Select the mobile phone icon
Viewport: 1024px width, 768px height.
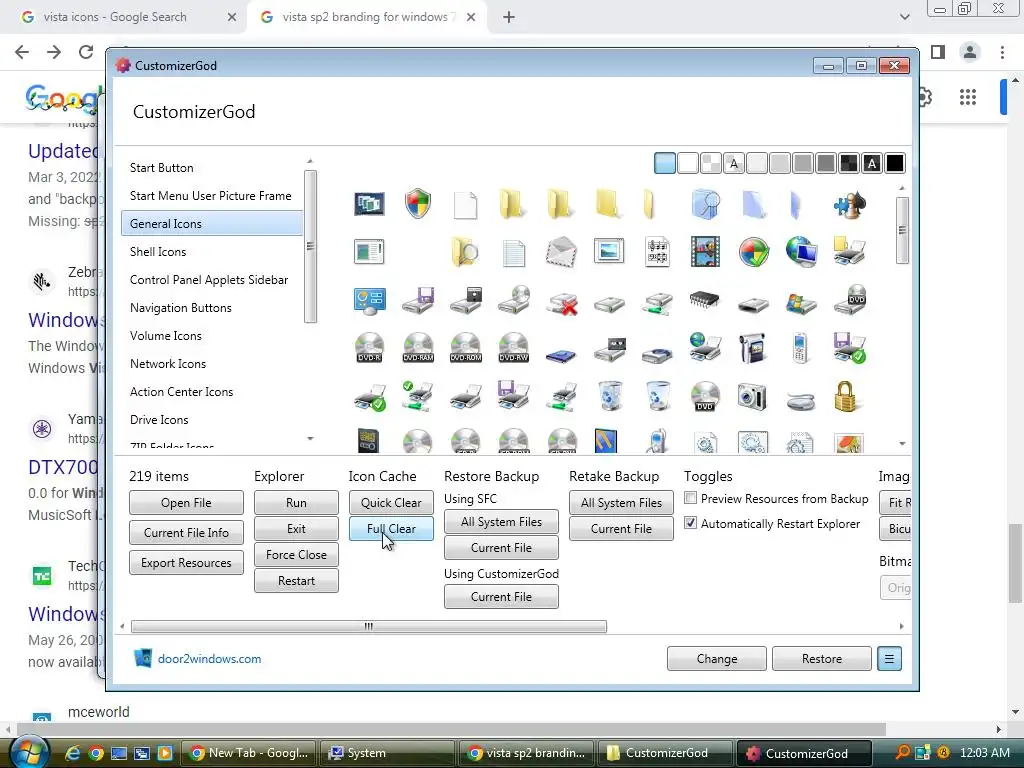pyautogui.click(x=800, y=348)
